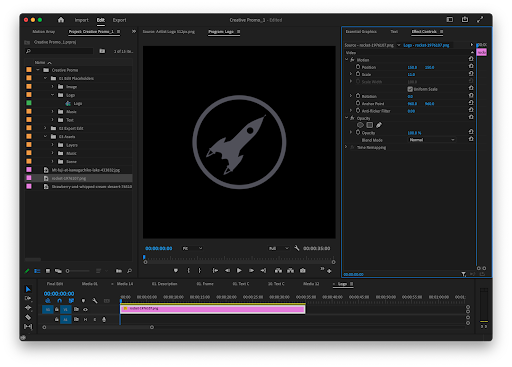This screenshot has width=512, height=367.
Task: Toggle A1 track lock
Action: coord(57,319)
